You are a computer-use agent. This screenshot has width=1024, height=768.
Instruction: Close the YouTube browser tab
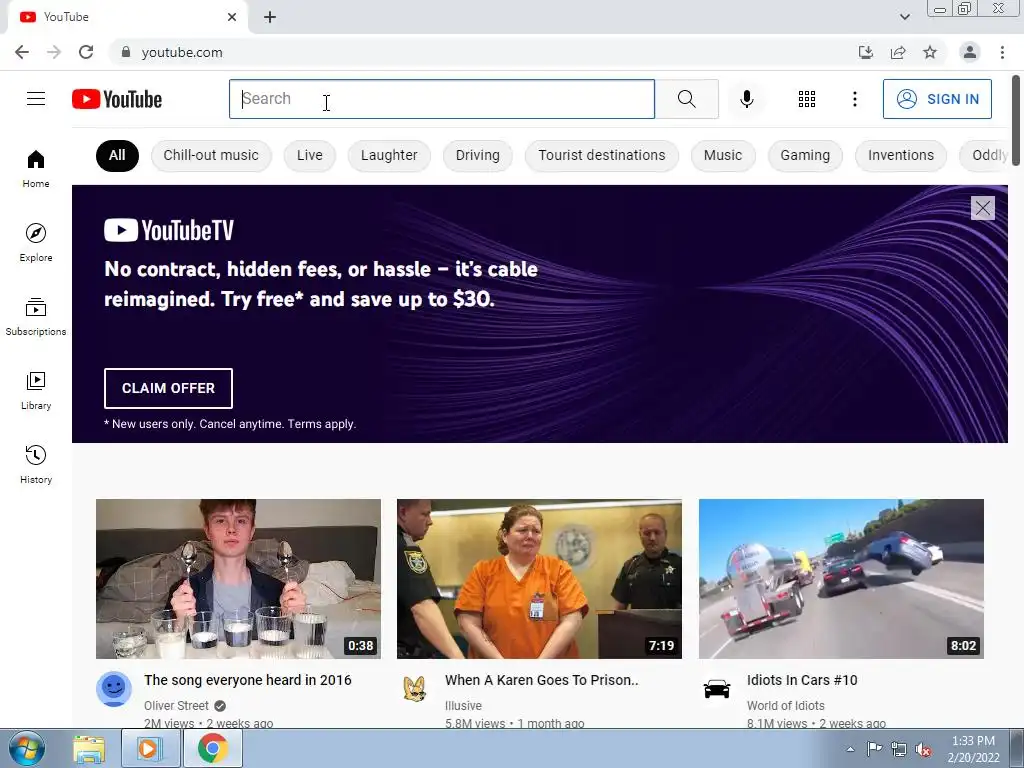[x=232, y=17]
